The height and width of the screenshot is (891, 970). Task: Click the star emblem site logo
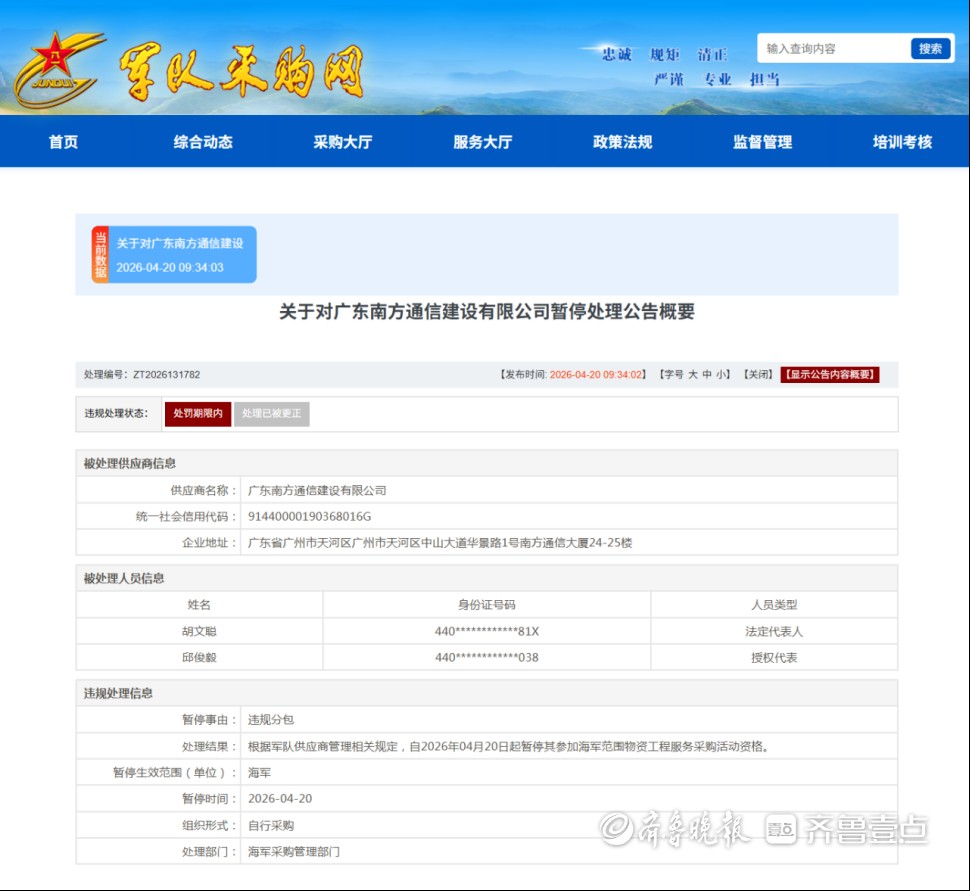(55, 70)
